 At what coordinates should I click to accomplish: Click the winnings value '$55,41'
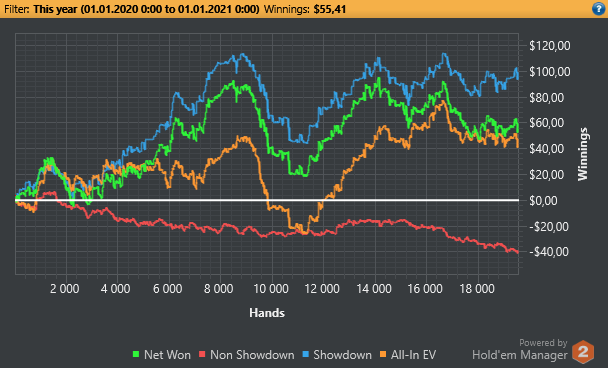pyautogui.click(x=330, y=9)
